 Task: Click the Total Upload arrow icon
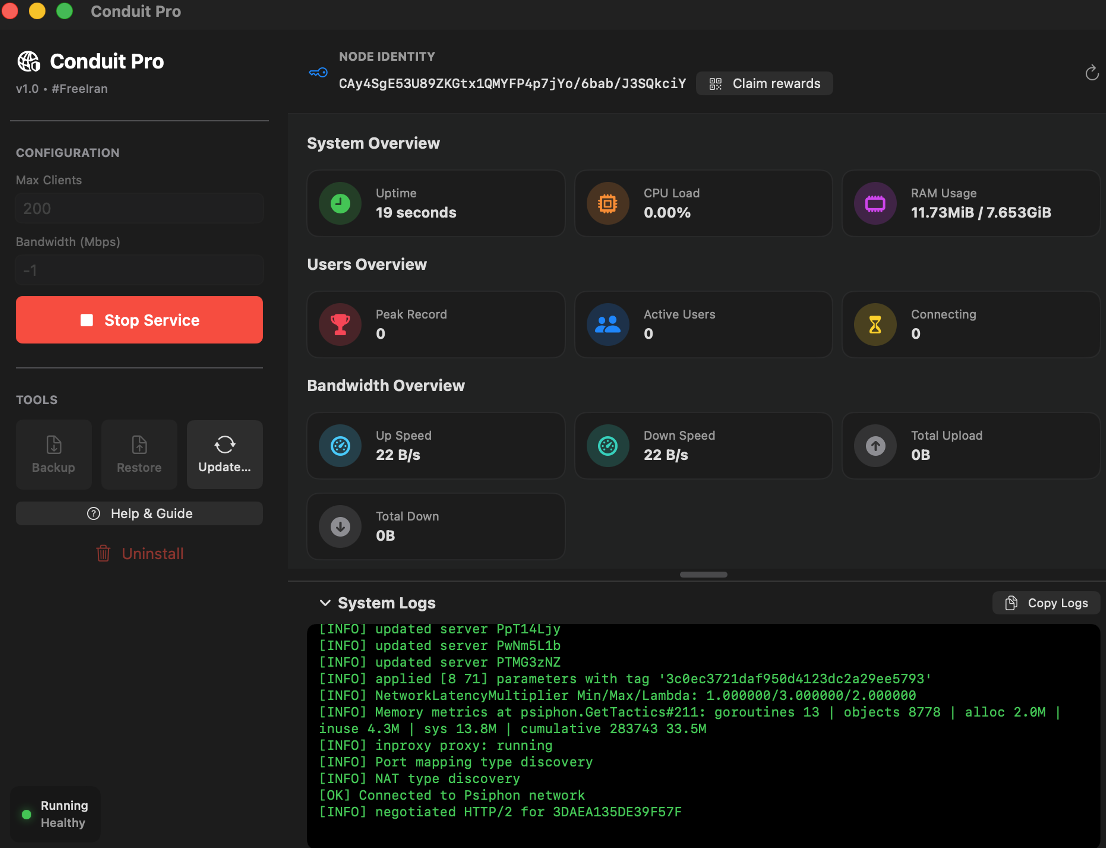874,446
